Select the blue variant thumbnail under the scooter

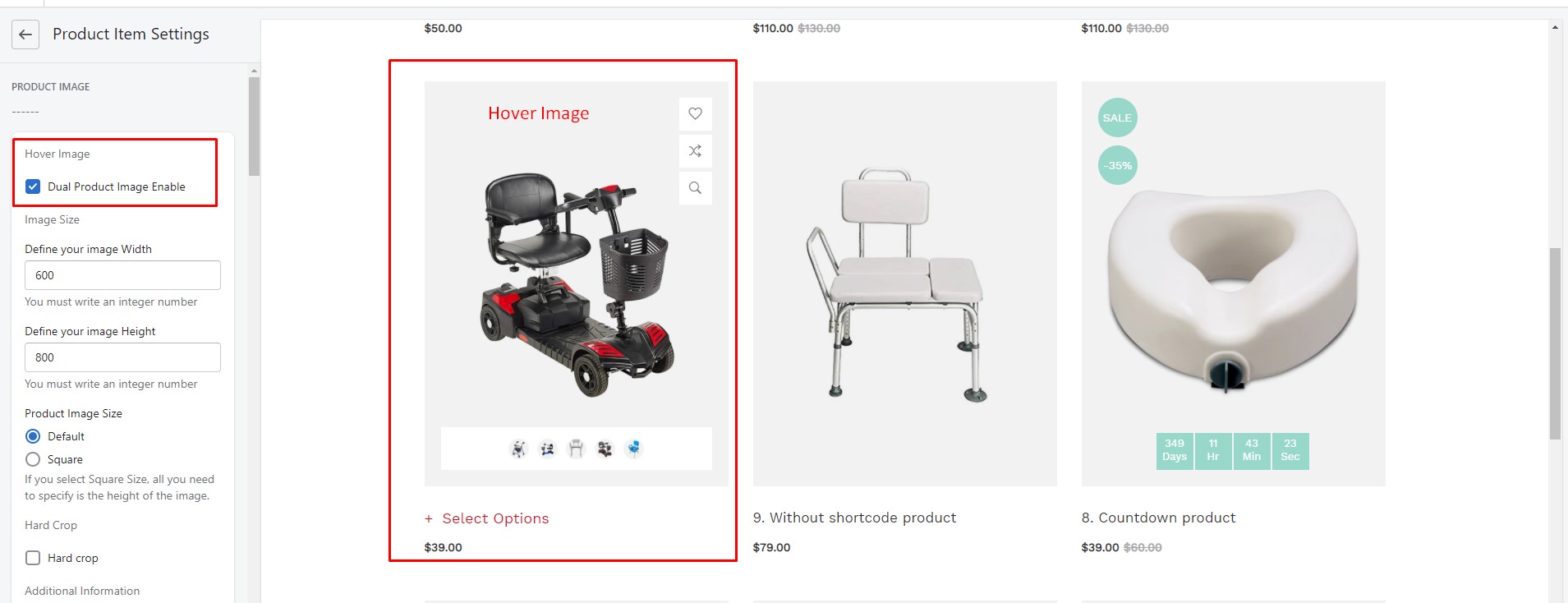pos(633,449)
